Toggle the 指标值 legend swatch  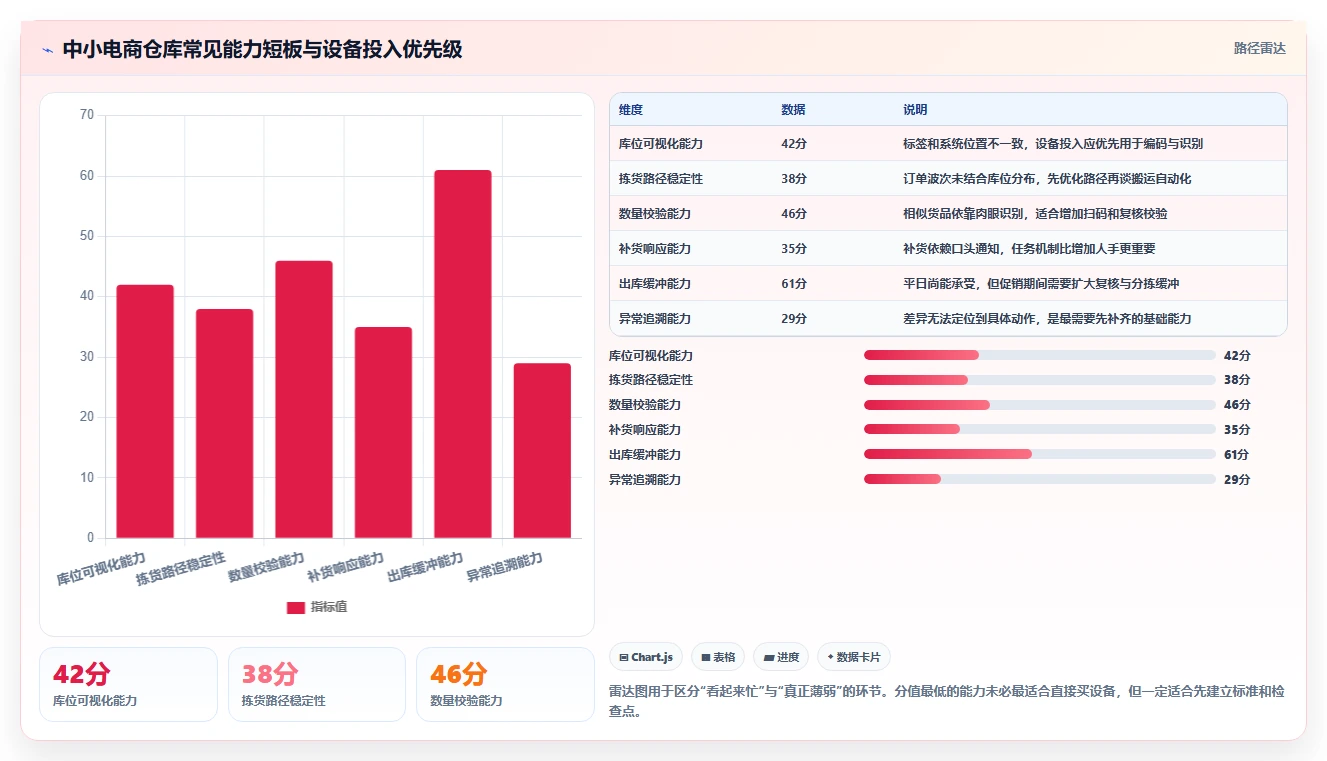tap(296, 607)
